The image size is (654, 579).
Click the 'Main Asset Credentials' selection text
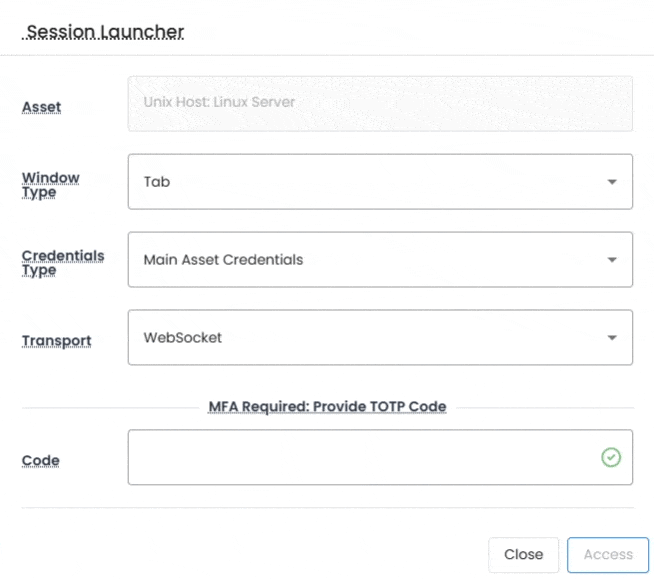[x=223, y=260]
